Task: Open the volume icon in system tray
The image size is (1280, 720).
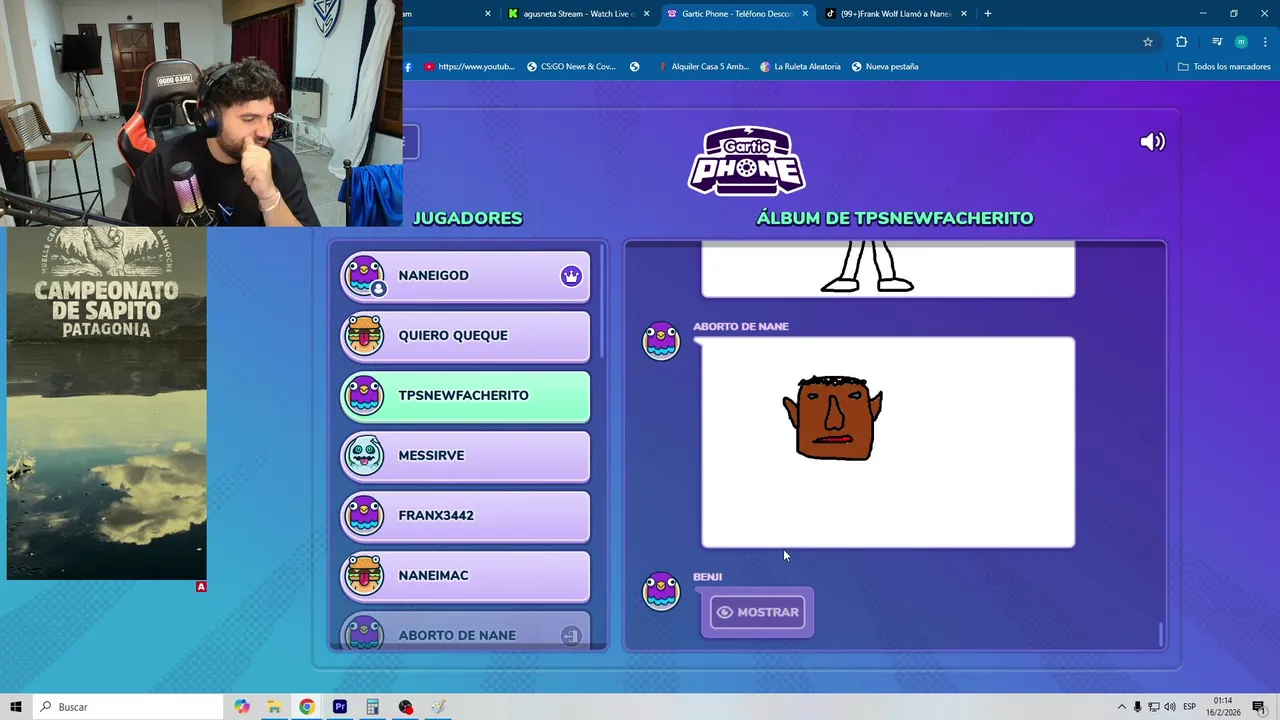Action: click(1170, 707)
